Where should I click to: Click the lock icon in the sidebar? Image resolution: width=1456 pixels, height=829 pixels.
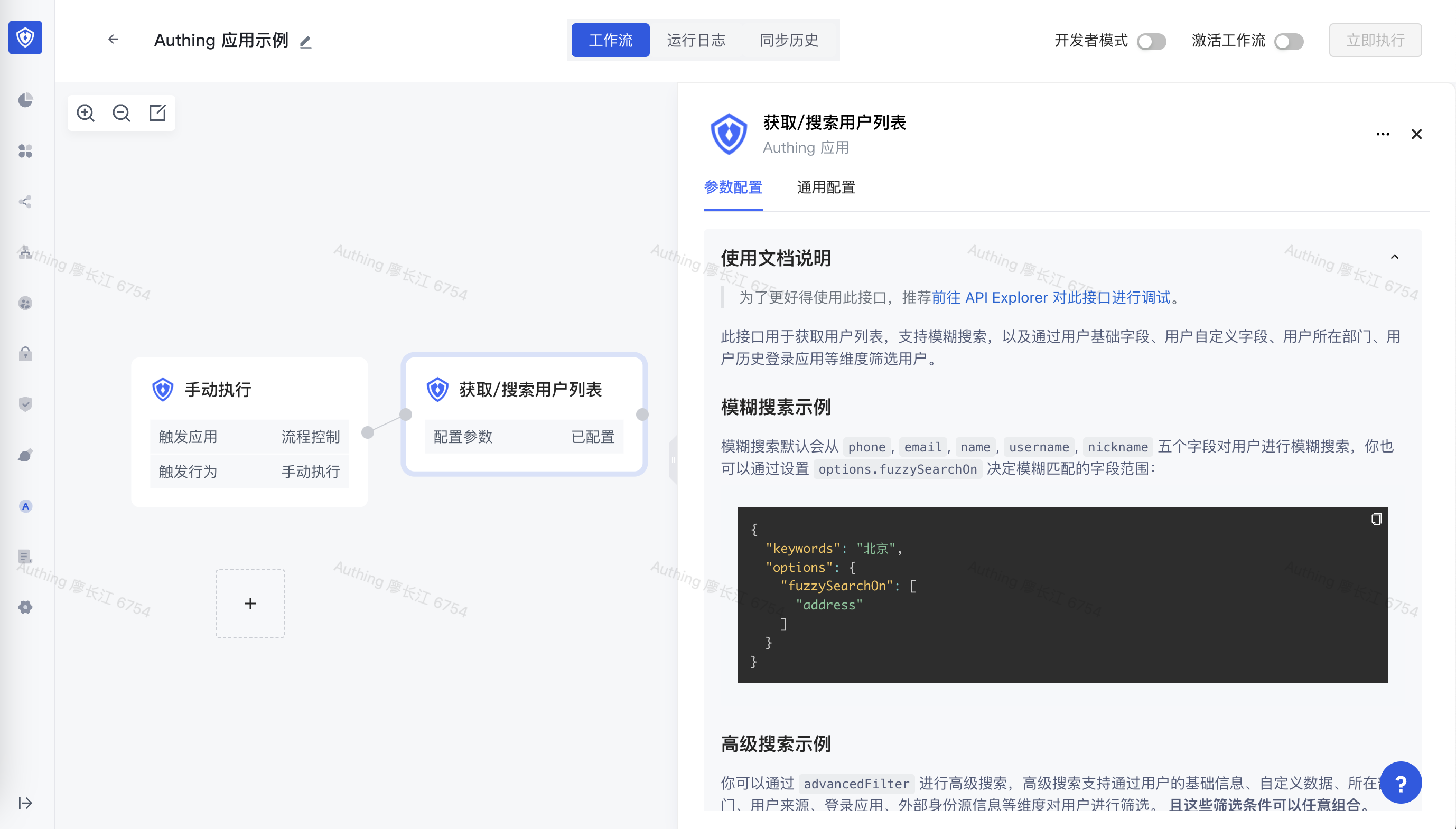point(25,354)
